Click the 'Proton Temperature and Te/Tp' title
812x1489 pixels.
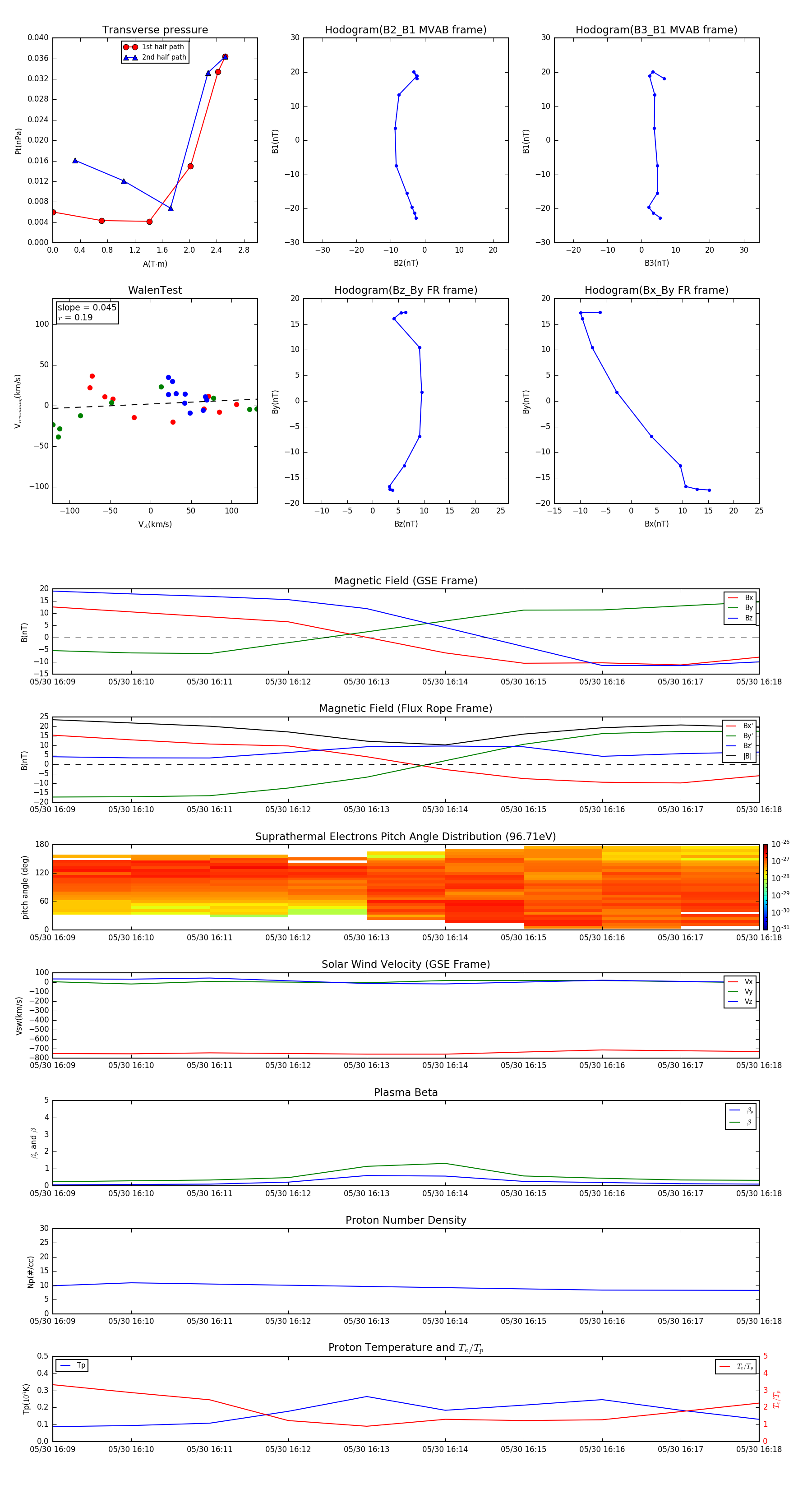pyautogui.click(x=406, y=1348)
